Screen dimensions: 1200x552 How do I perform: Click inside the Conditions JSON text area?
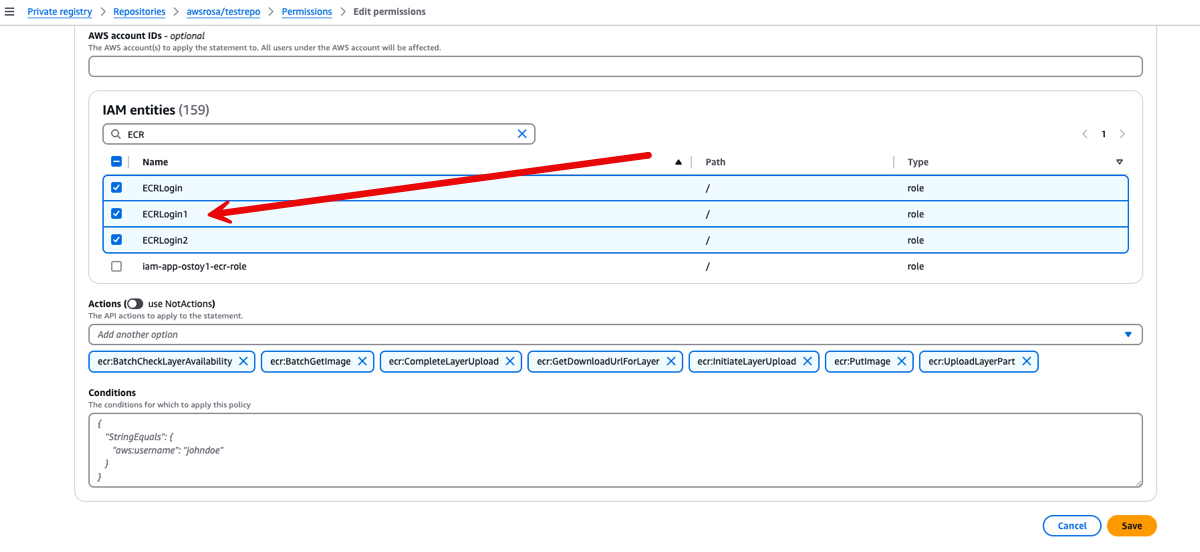click(615, 450)
